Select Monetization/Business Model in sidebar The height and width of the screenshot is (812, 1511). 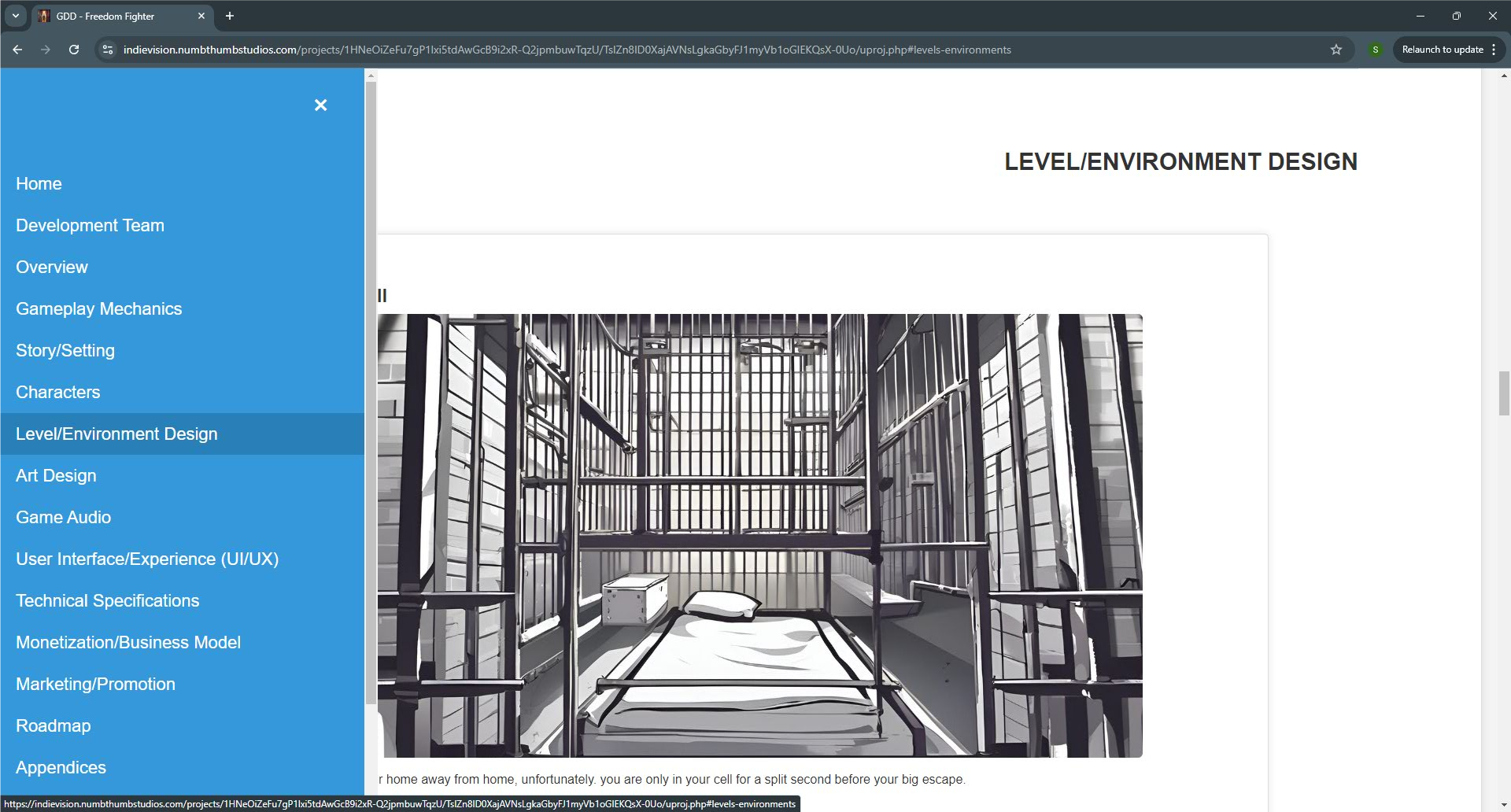point(128,643)
